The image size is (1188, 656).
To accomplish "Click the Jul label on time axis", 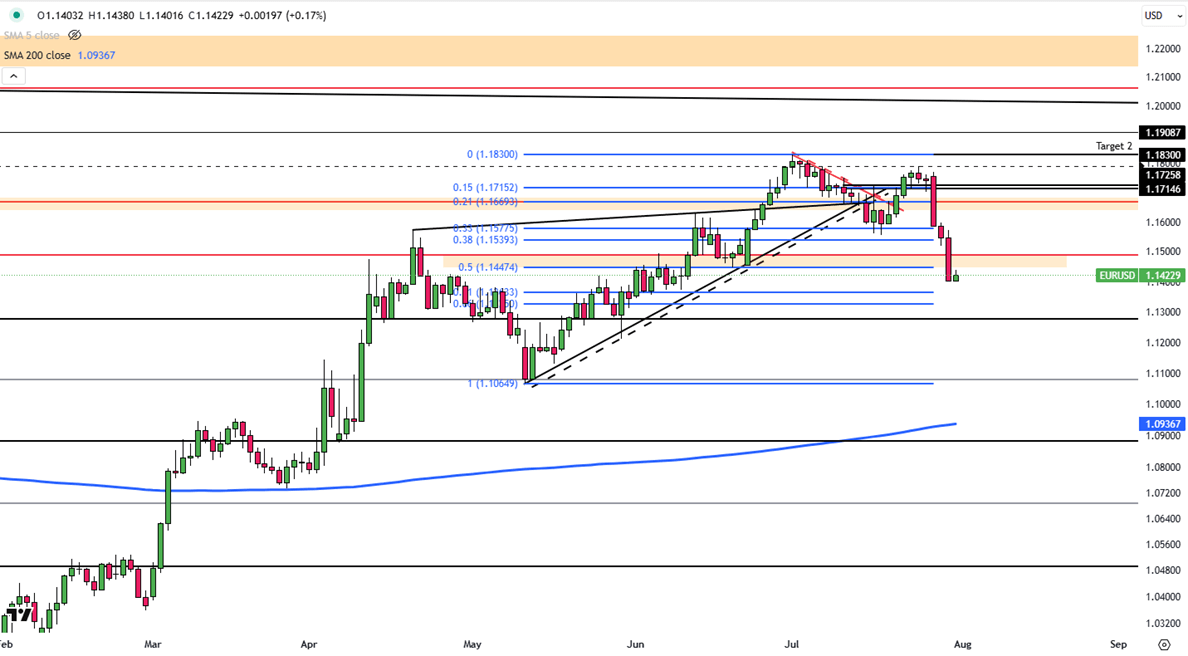I will coord(791,645).
